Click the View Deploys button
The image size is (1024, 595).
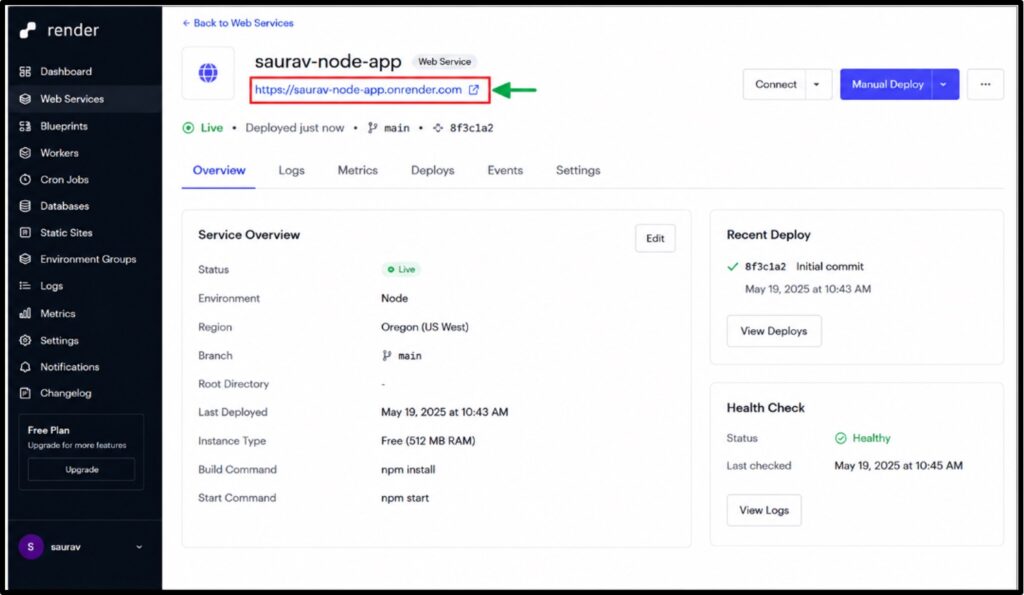pos(774,331)
